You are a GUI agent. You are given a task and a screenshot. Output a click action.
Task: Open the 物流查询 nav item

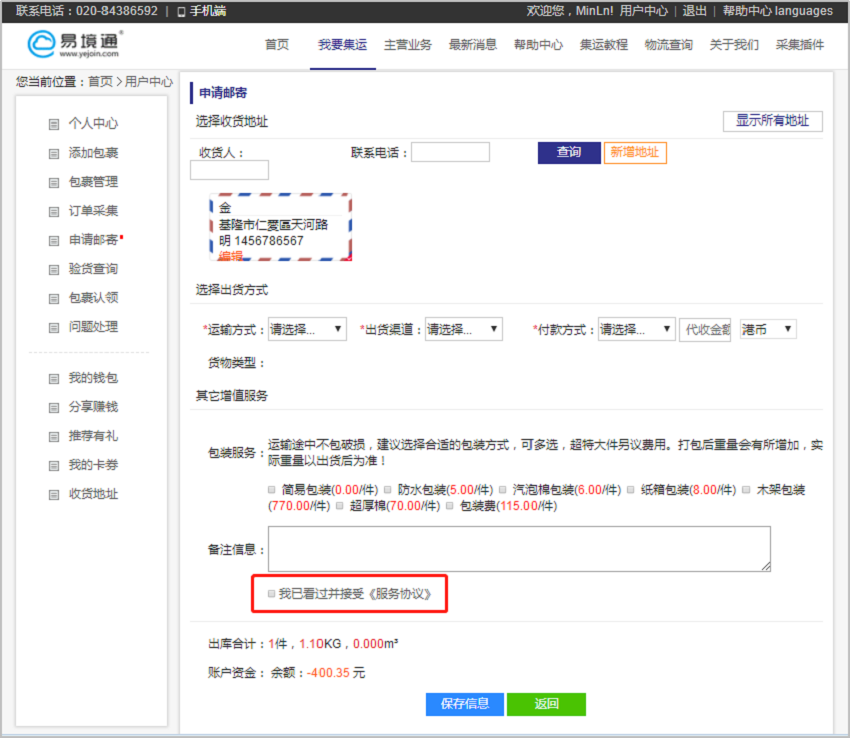point(668,45)
